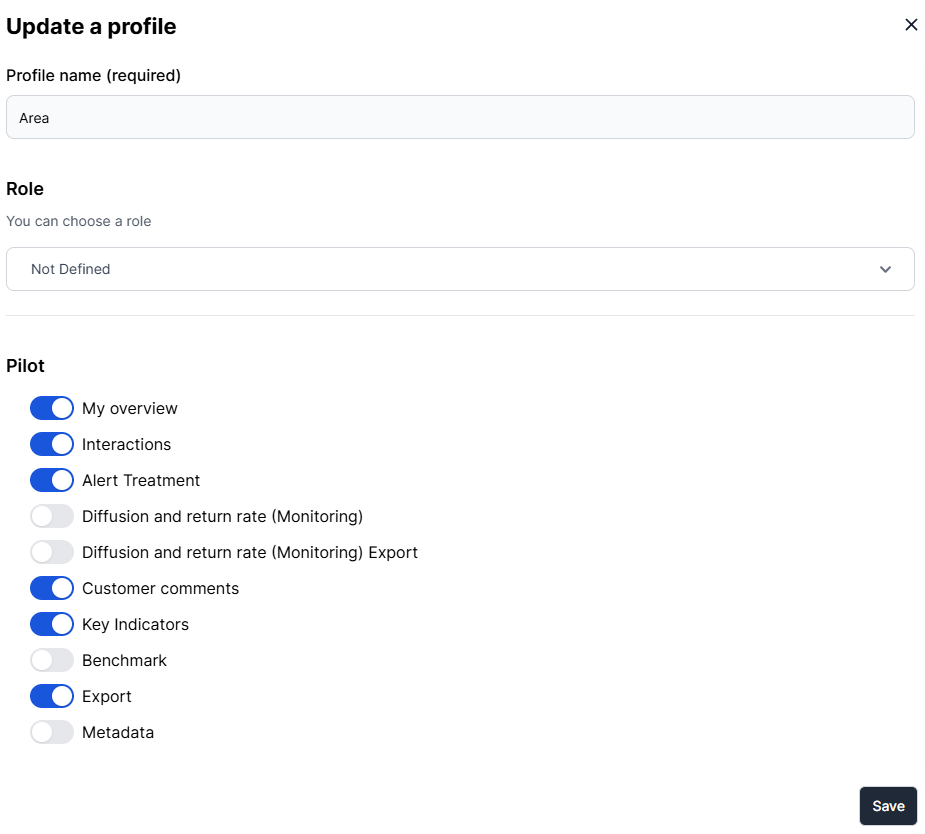Click the Metadata label text
This screenshot has width=925, height=834.
(x=118, y=732)
